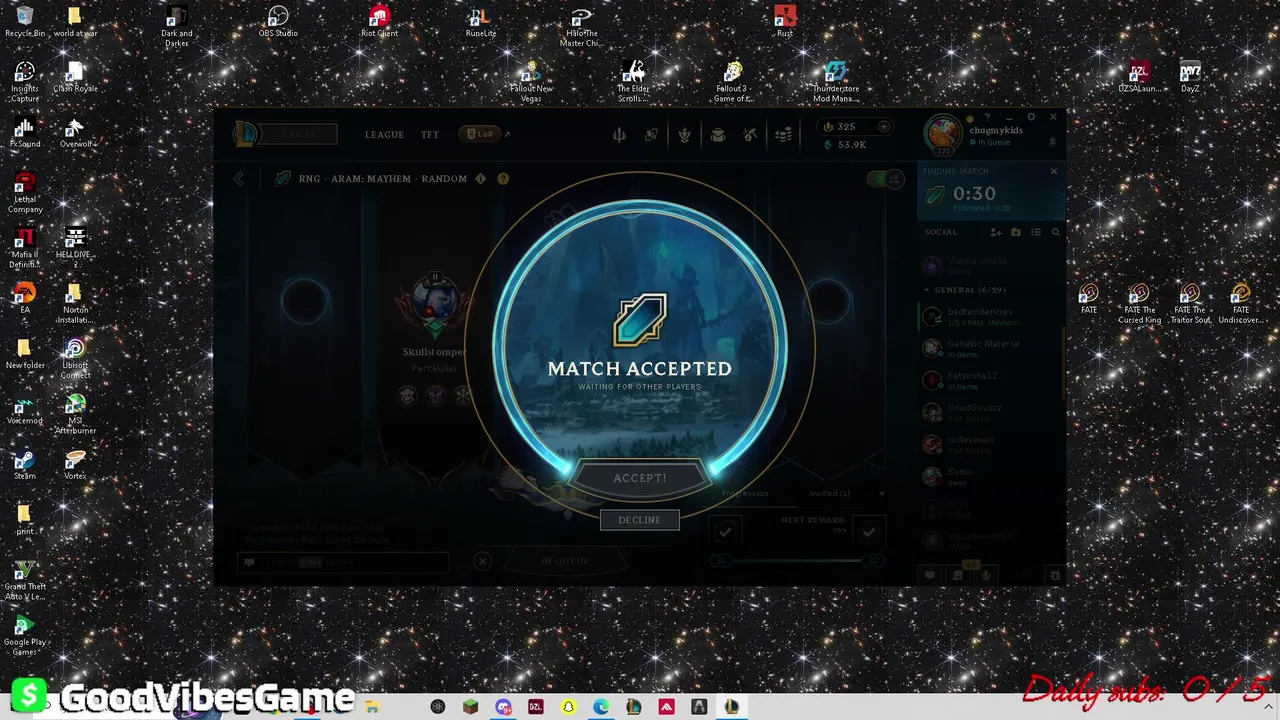Add RP with the plus button
Image resolution: width=1280 pixels, height=720 pixels.
(883, 127)
